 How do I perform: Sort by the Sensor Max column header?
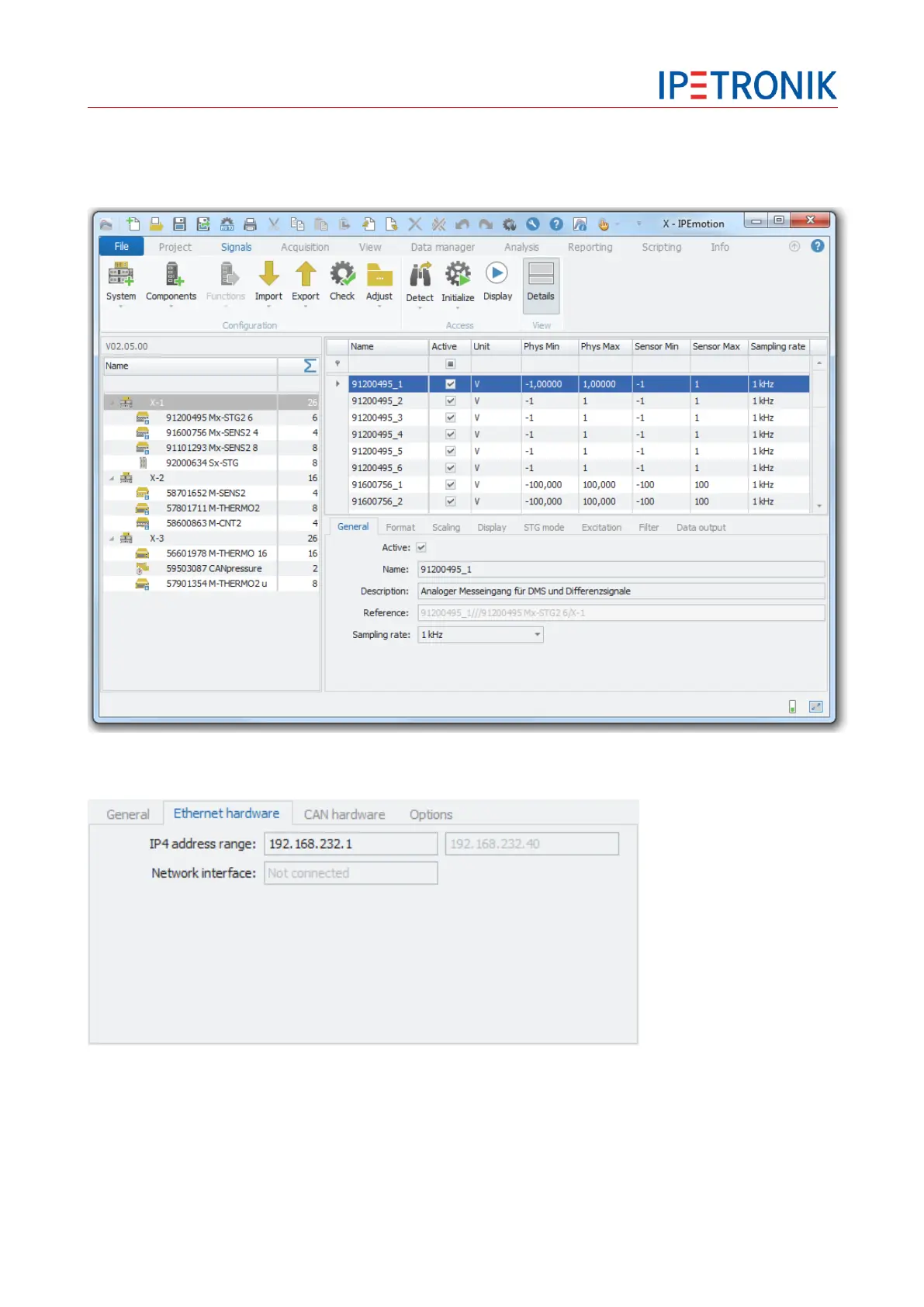point(718,346)
